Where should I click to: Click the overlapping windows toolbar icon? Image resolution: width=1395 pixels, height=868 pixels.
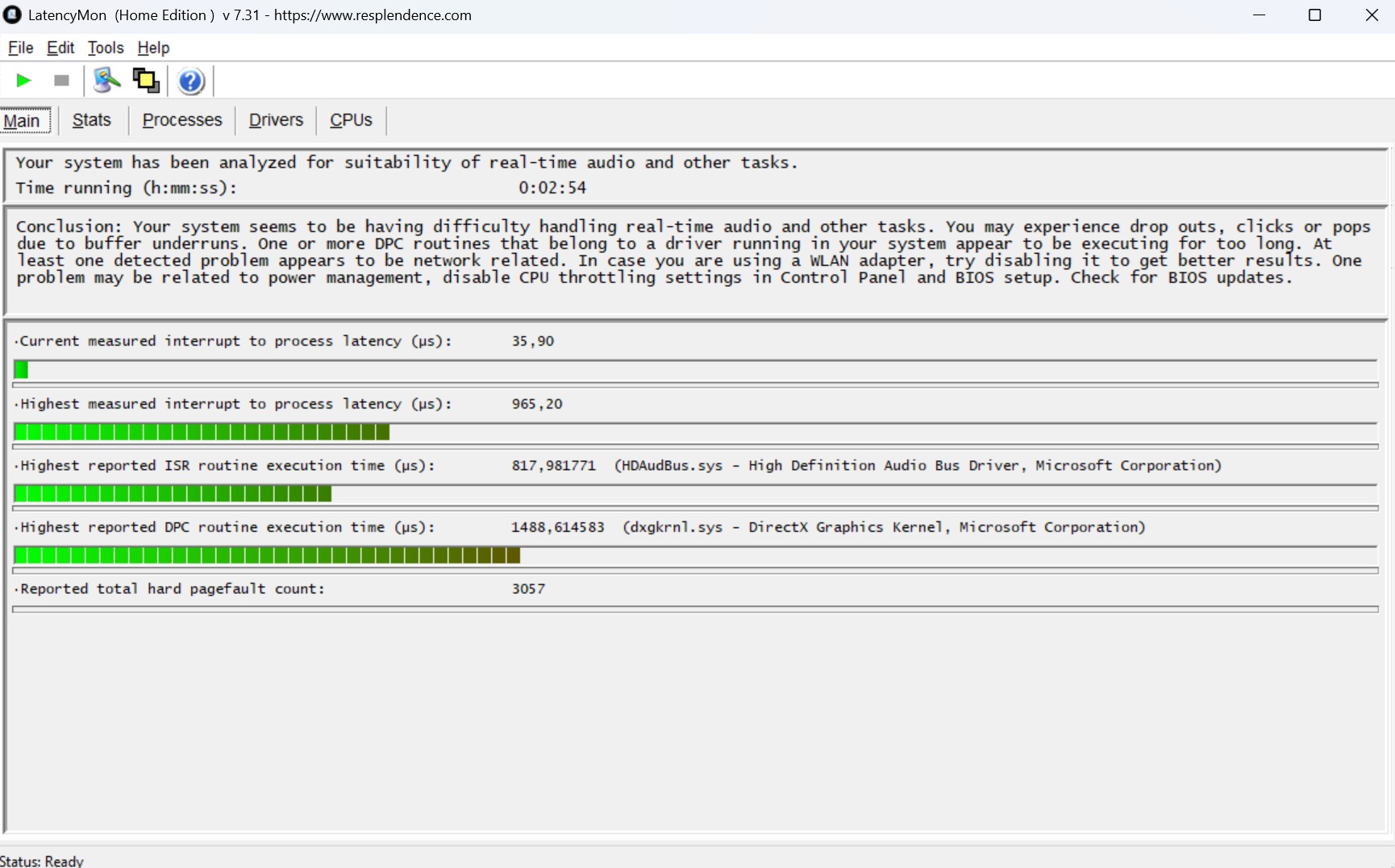pos(146,81)
